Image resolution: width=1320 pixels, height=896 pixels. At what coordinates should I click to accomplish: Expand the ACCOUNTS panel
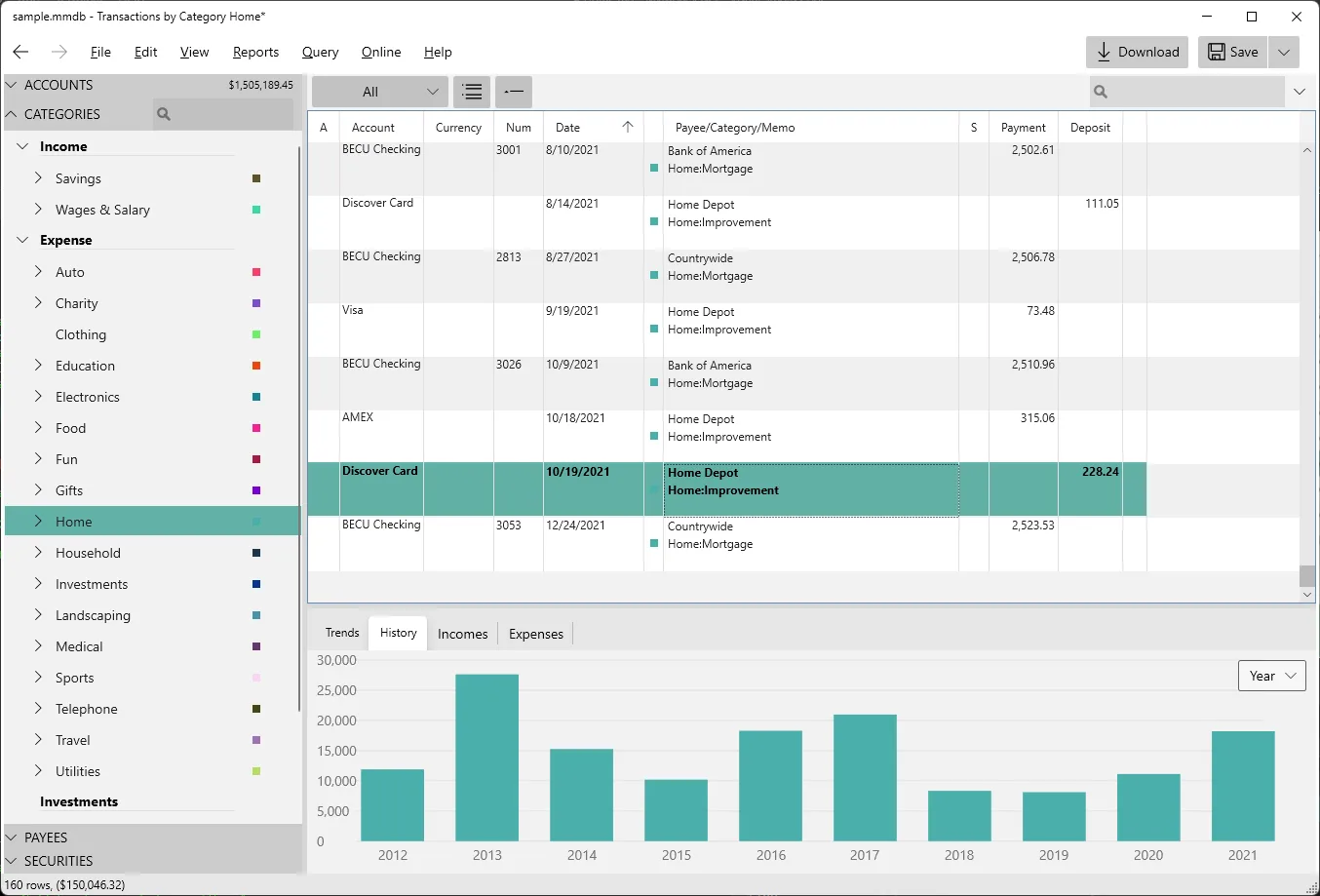click(x=12, y=85)
